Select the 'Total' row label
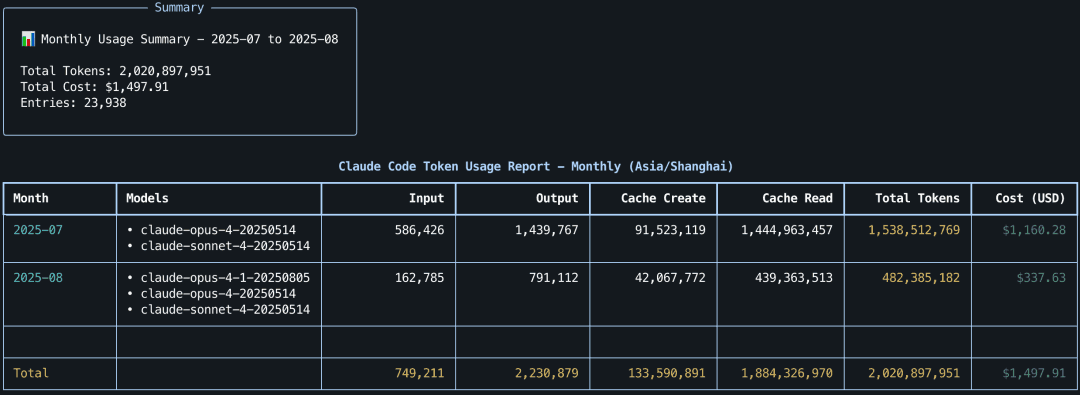The width and height of the screenshot is (1080, 395). [31, 373]
